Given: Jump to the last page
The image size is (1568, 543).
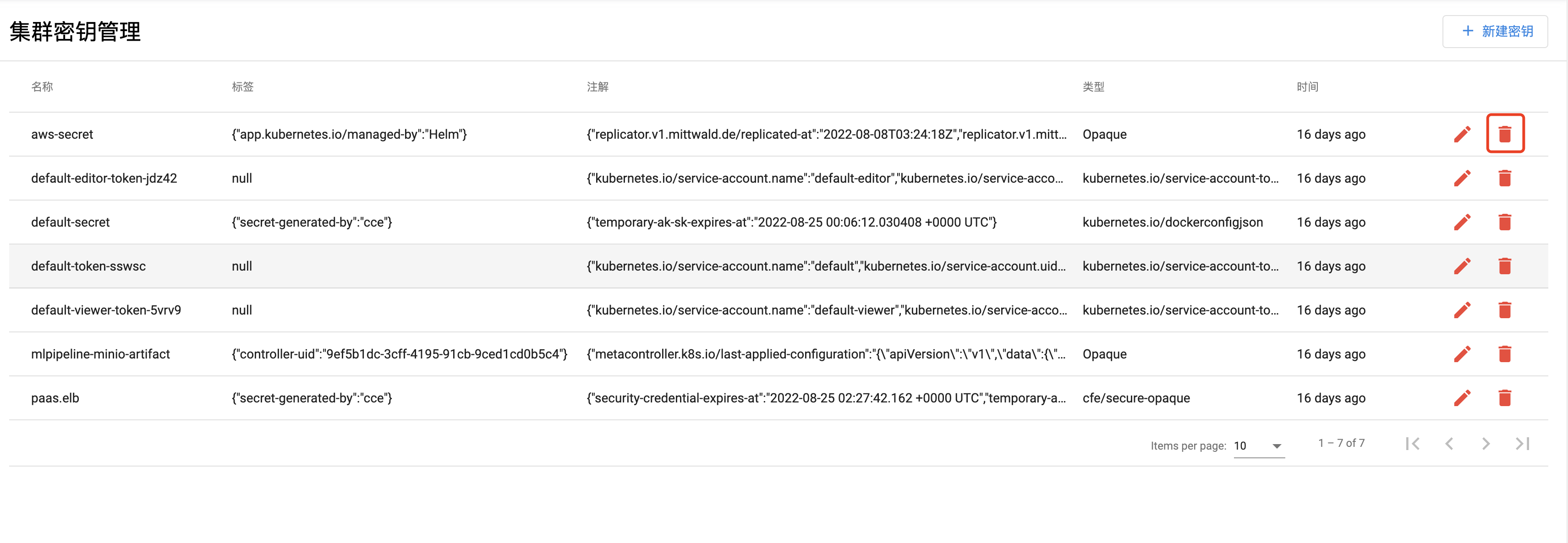Looking at the screenshot, I should [x=1522, y=444].
